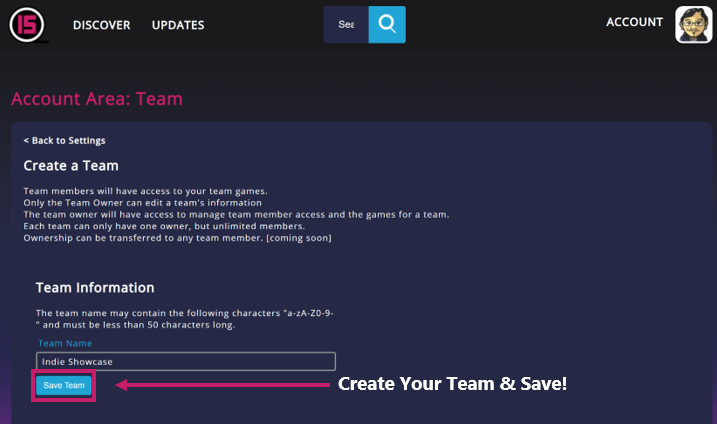The image size is (717, 424).
Task: Click the pink arrow pointing at Save Team
Action: 222,384
